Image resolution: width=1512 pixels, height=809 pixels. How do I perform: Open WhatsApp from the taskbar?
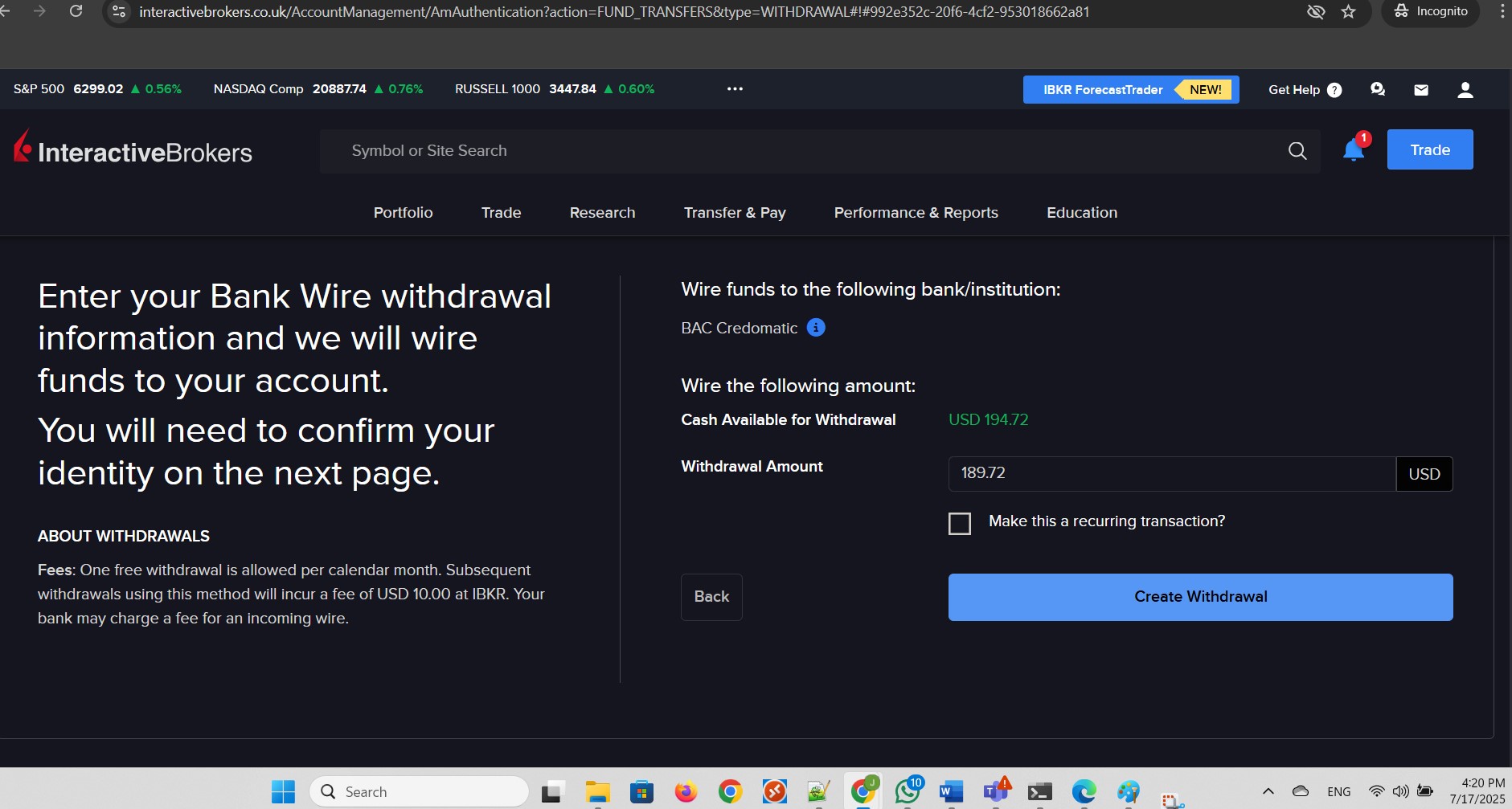click(908, 792)
